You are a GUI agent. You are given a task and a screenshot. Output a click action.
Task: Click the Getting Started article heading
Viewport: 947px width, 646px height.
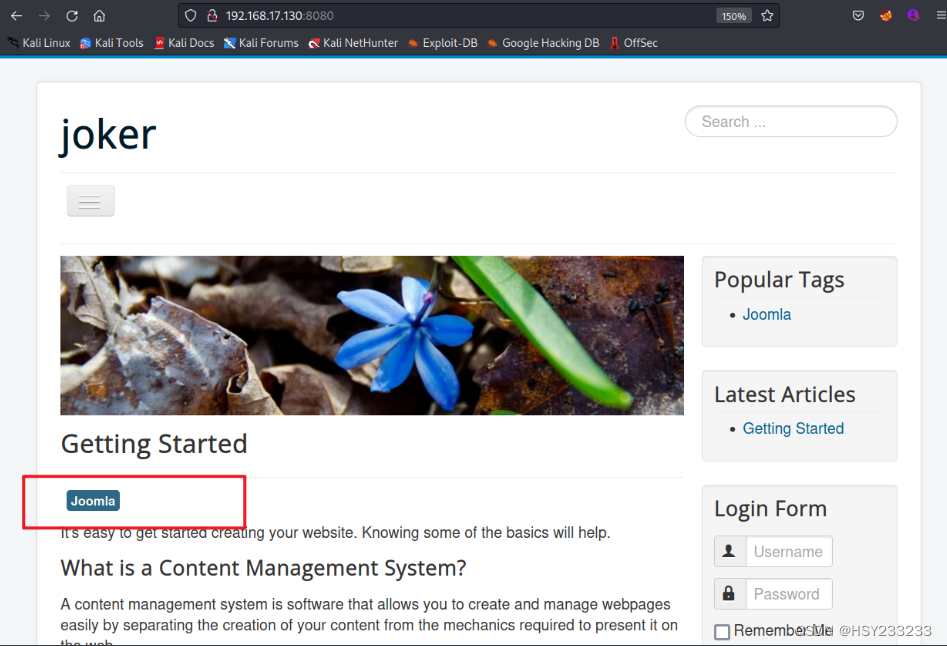pyautogui.click(x=154, y=444)
